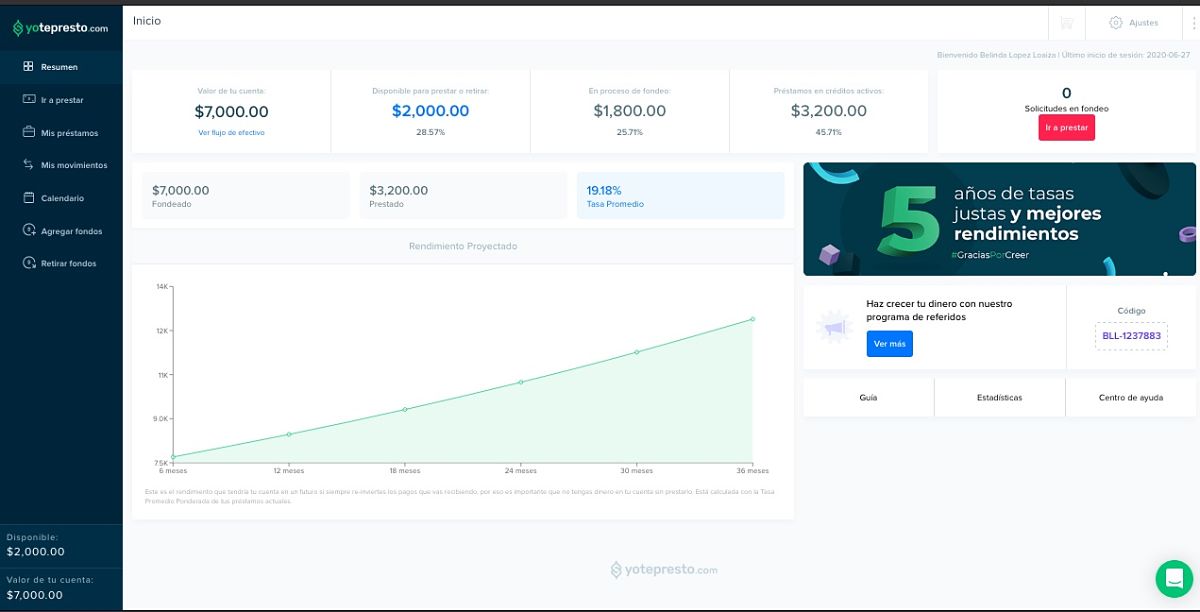Click the 45.71% percentage
The image size is (1200, 612).
point(828,132)
